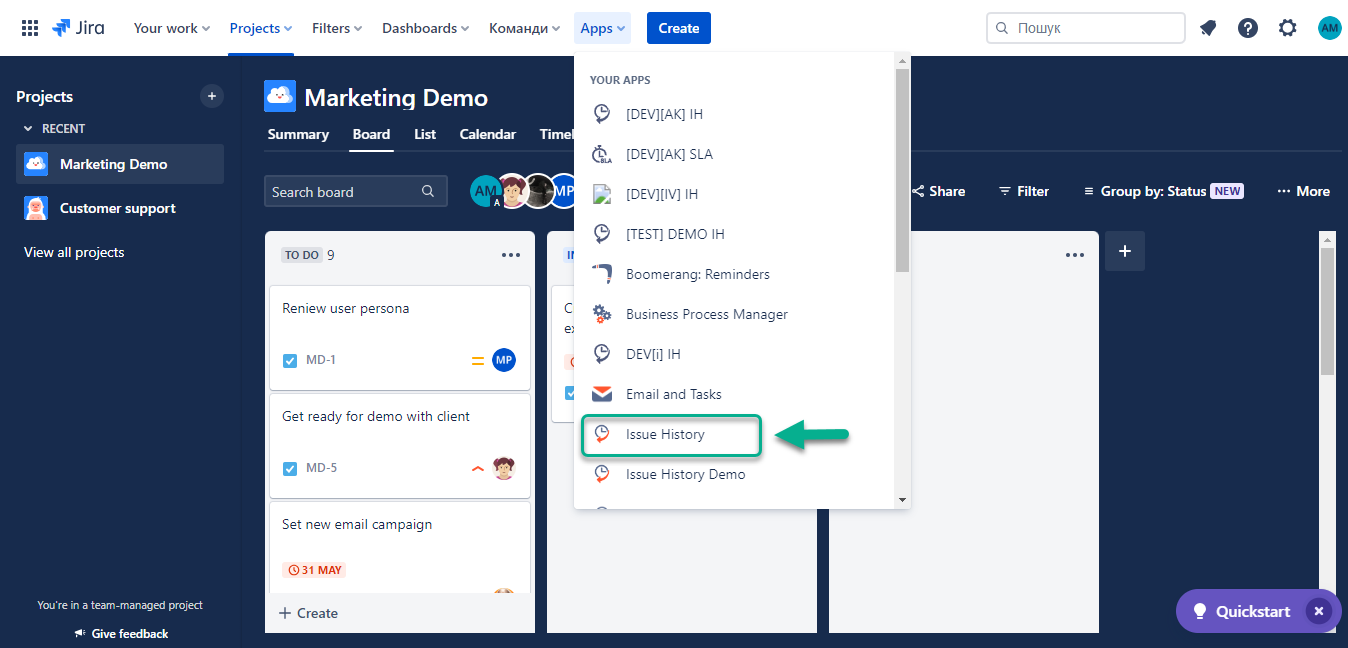Open the app switcher grid icon

[30, 28]
